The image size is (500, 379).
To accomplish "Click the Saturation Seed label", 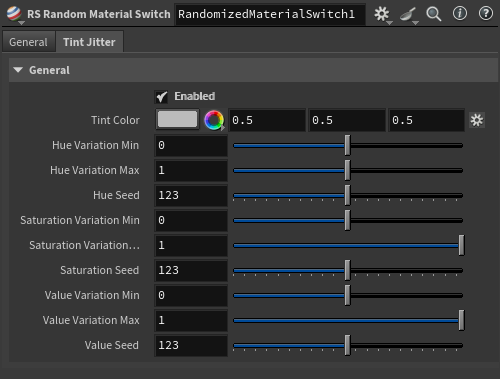I will pos(100,270).
